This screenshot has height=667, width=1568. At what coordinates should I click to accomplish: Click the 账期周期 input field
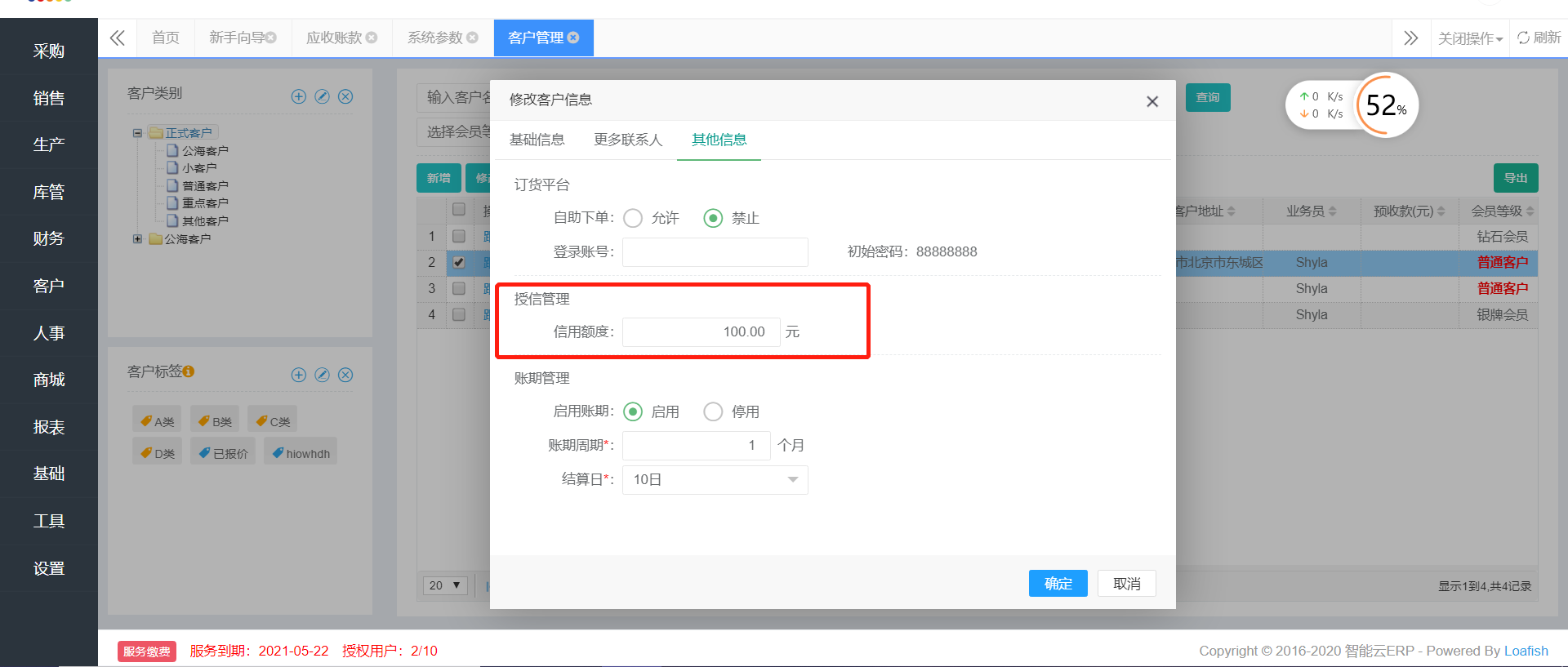[697, 446]
